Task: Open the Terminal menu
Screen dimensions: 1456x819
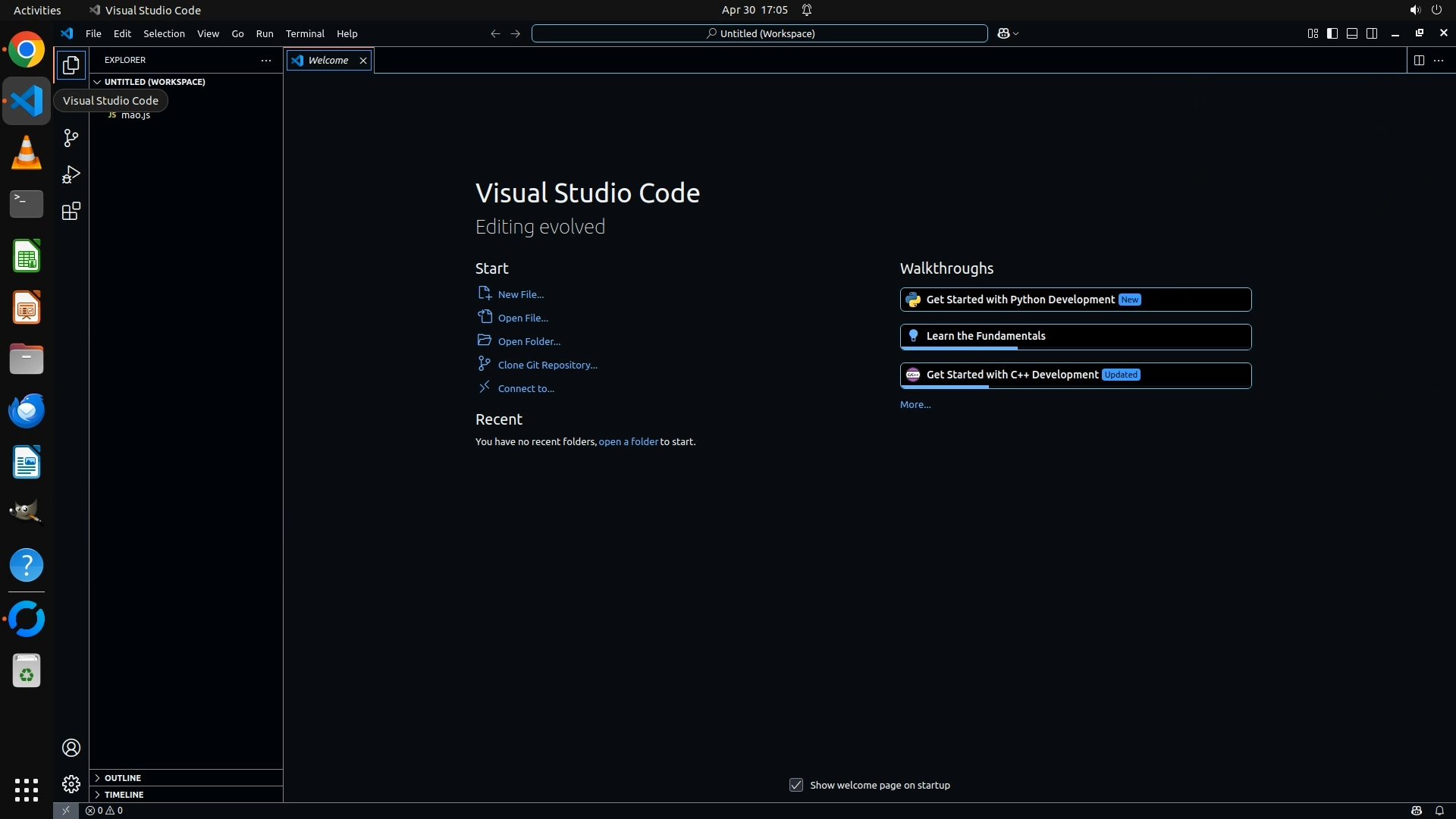Action: (305, 33)
